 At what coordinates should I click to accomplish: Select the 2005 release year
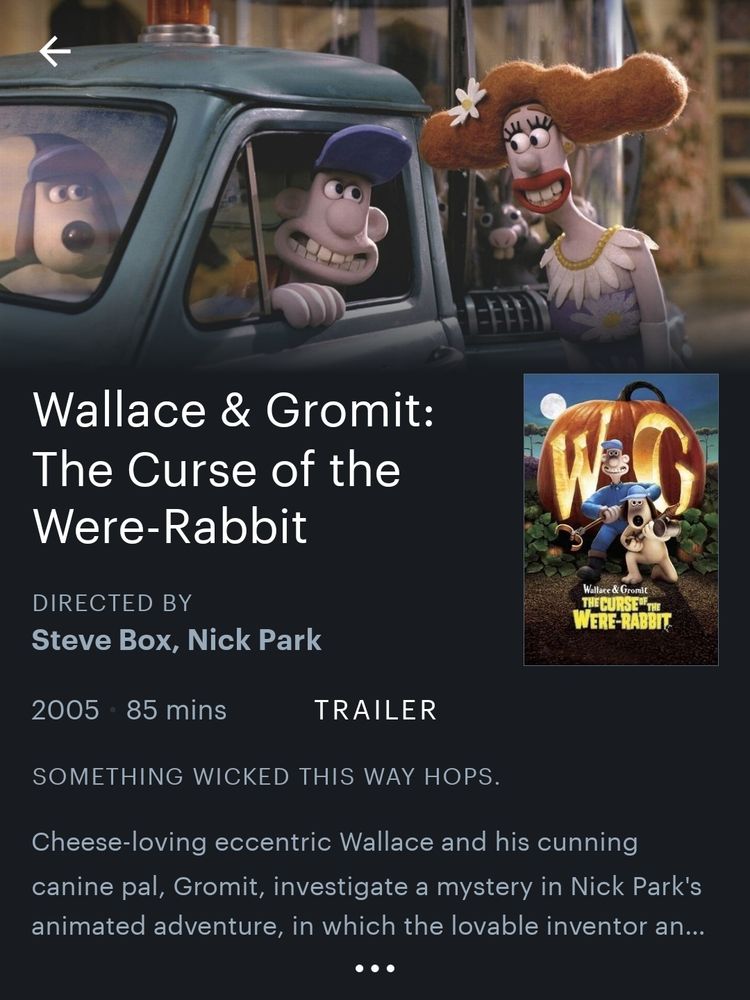tap(65, 710)
